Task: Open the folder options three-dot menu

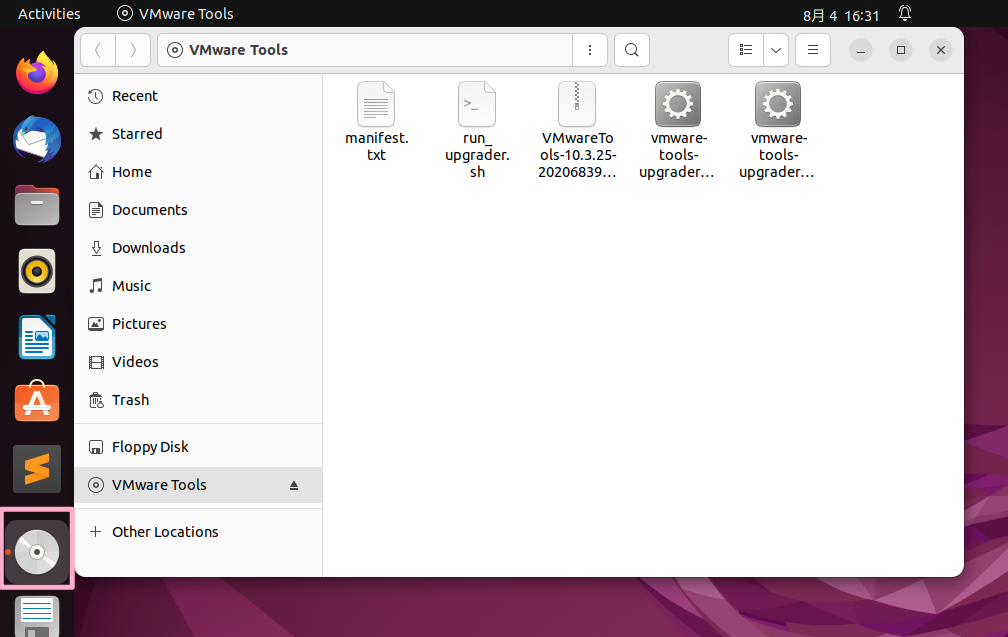Action: [x=590, y=50]
